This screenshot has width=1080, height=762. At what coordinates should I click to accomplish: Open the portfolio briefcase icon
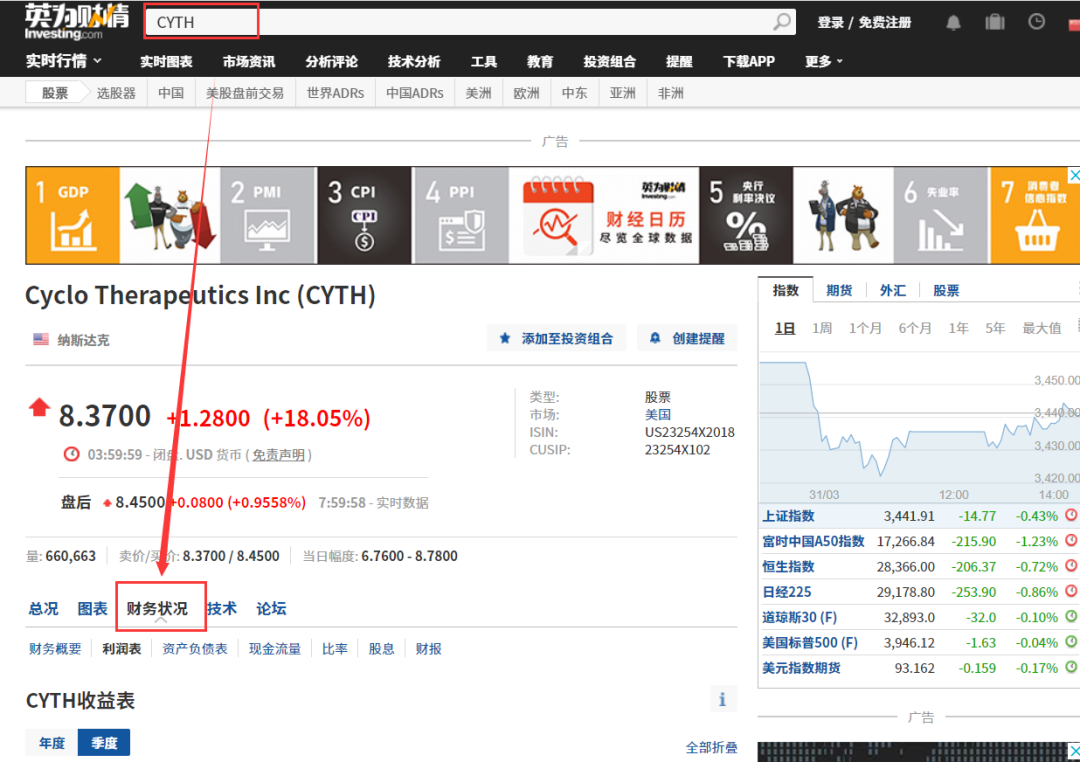(x=994, y=21)
